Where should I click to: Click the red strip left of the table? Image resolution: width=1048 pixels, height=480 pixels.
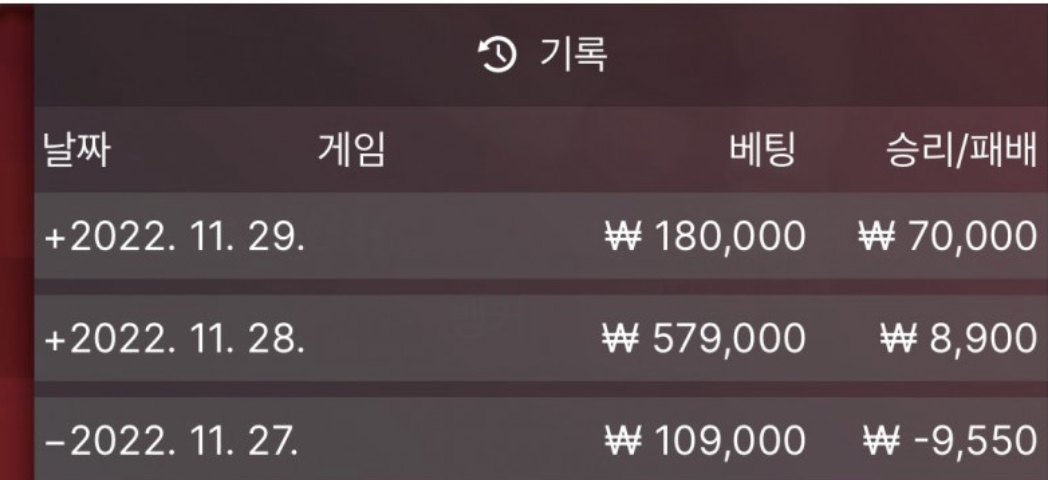(15, 300)
